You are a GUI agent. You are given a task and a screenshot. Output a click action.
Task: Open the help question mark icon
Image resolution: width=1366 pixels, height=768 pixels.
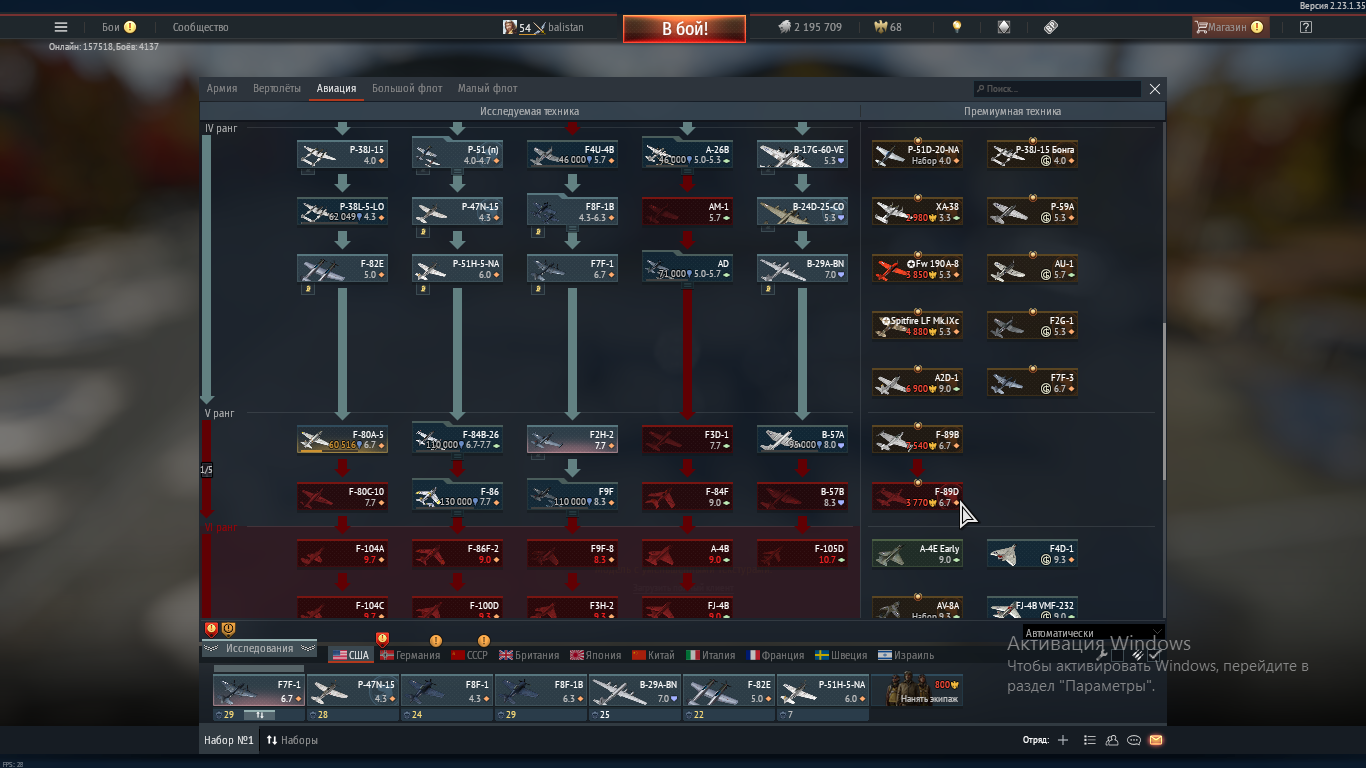[x=1306, y=27]
